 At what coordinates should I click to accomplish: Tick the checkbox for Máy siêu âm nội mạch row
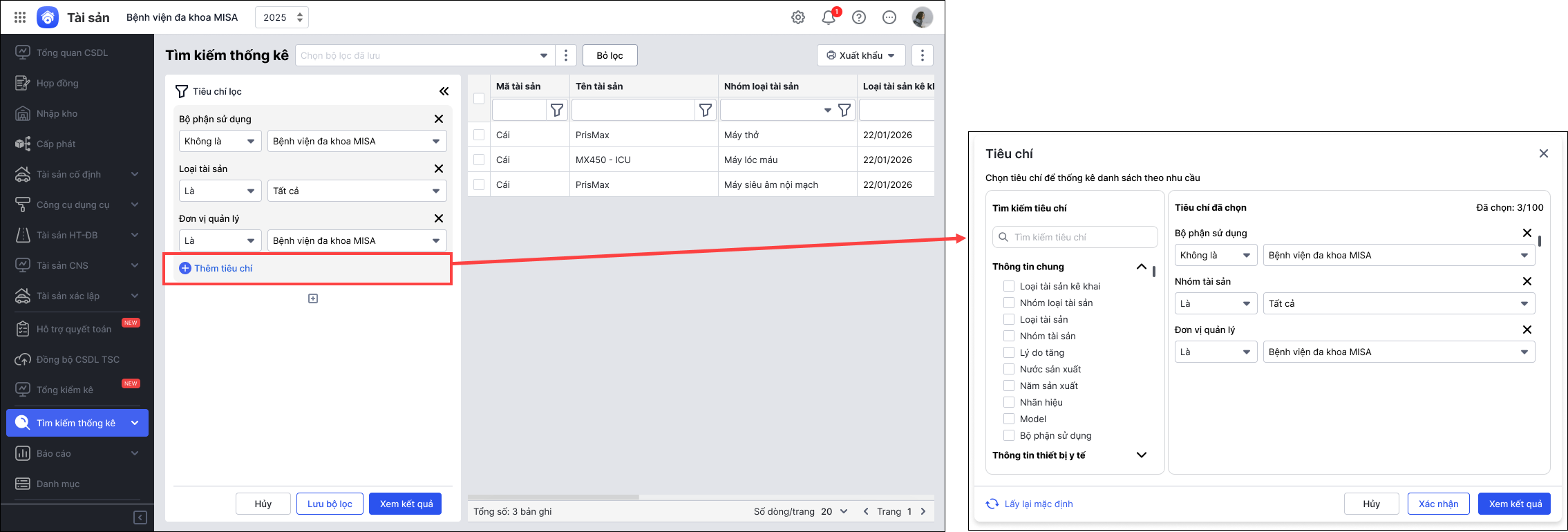[x=479, y=184]
